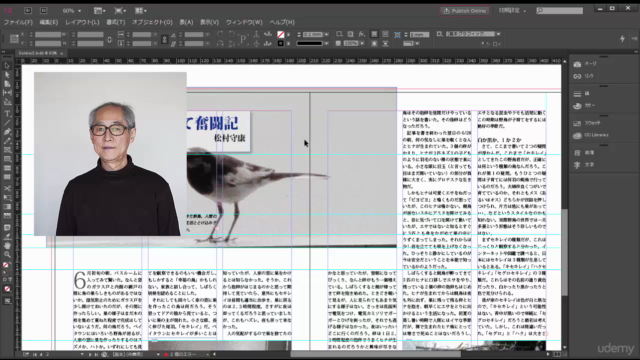Toggle fill and stroke swatch in toolbox
640x360 pixels.
[6, 265]
